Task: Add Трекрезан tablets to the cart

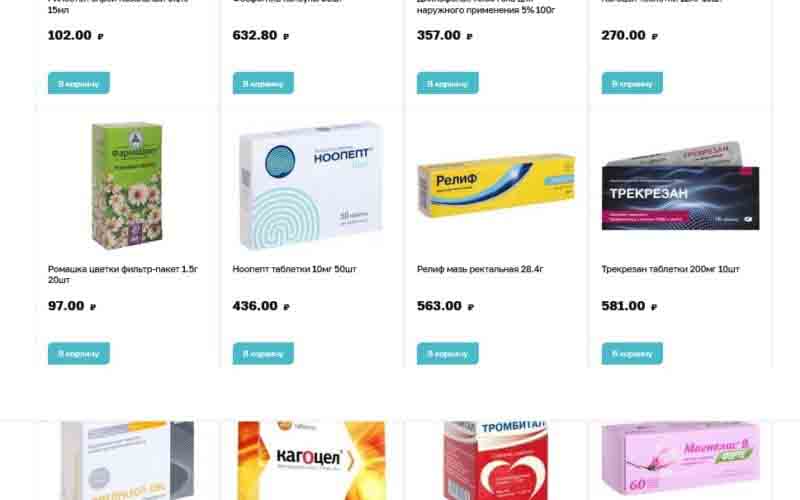Action: tap(632, 353)
